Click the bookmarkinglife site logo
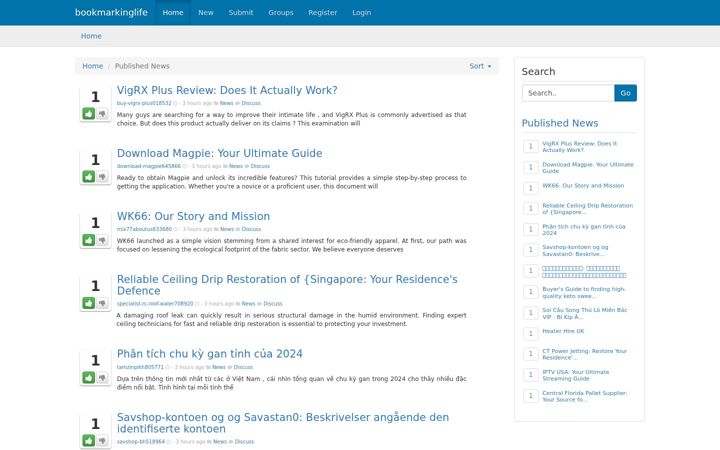720x450 pixels. [x=111, y=12]
